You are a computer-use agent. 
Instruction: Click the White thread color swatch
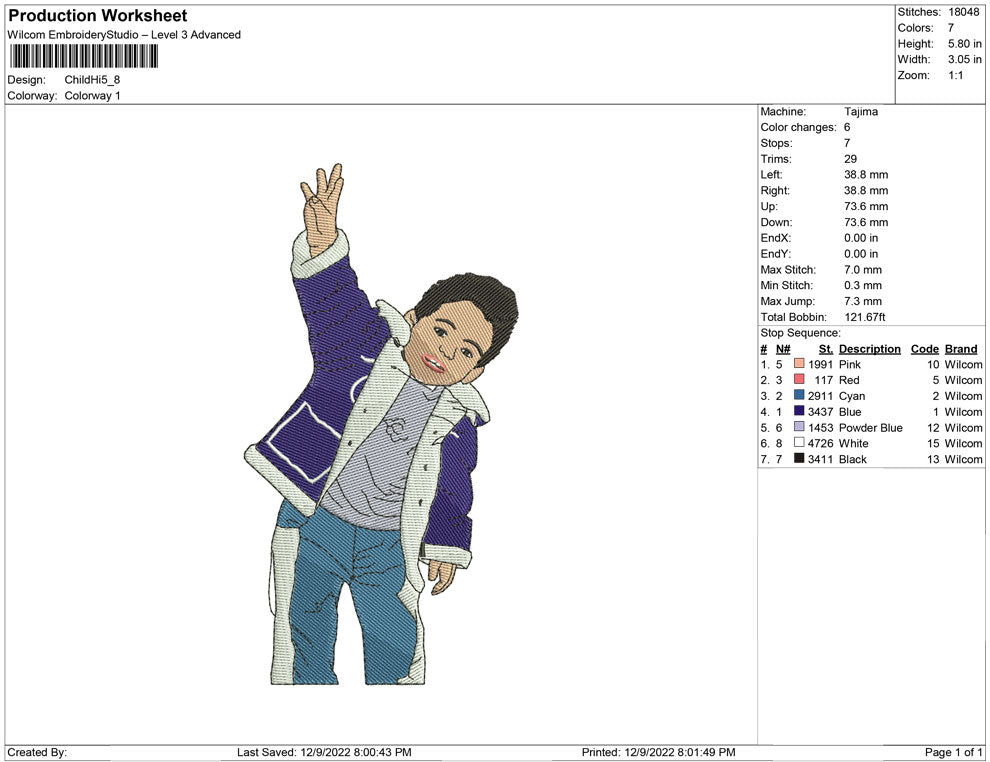point(799,443)
